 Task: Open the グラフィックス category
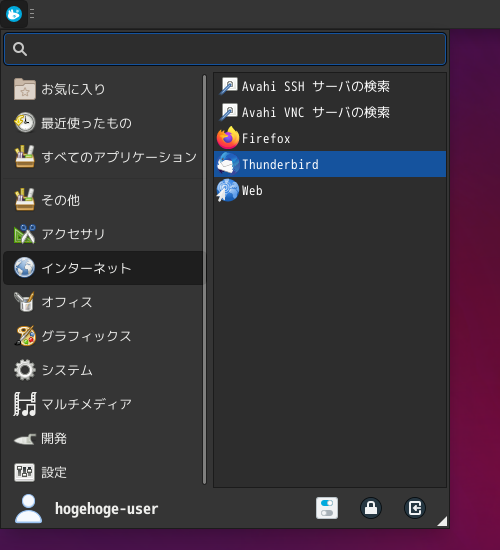103,336
